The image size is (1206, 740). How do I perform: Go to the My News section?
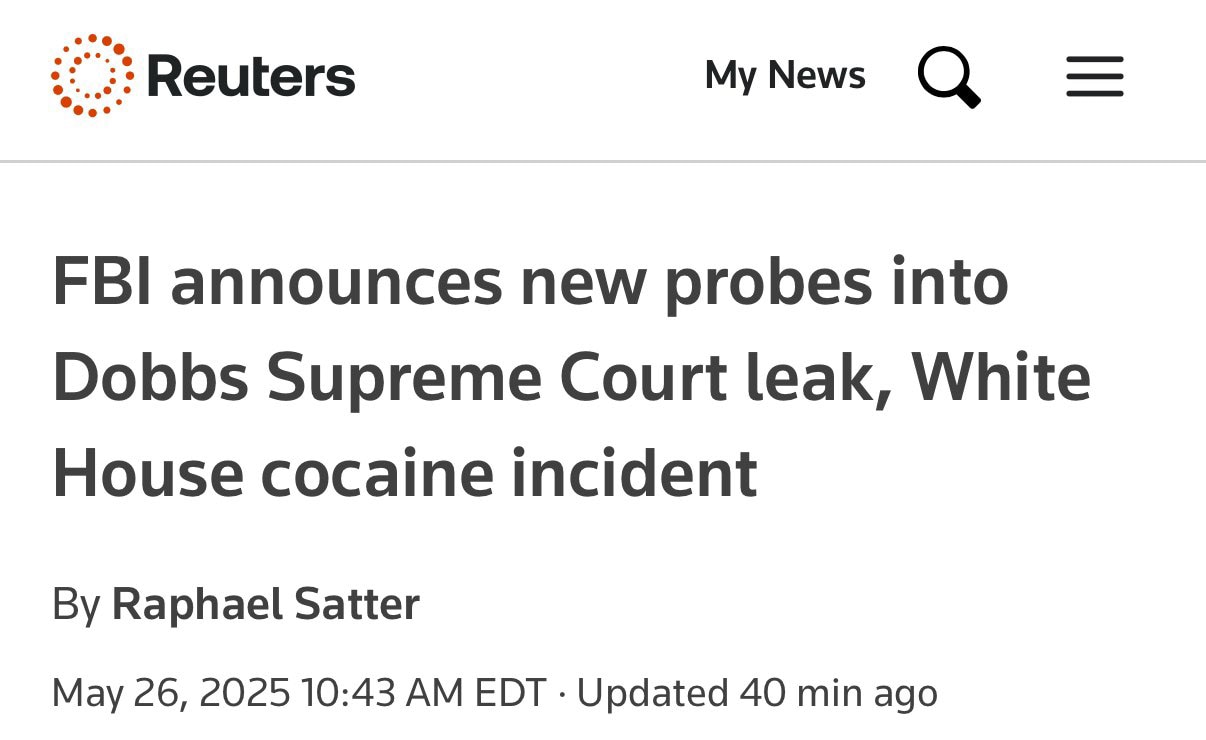pyautogui.click(x=785, y=76)
